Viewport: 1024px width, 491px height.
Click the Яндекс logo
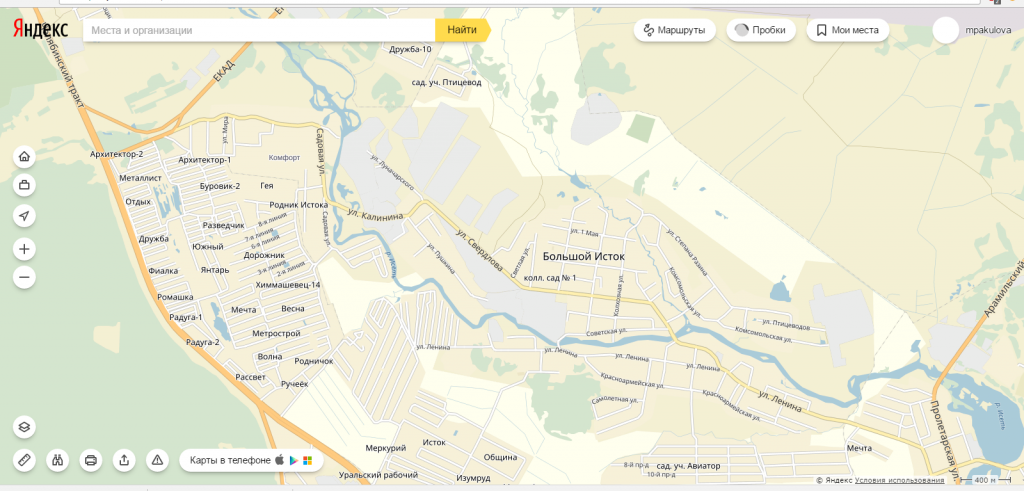[40, 30]
